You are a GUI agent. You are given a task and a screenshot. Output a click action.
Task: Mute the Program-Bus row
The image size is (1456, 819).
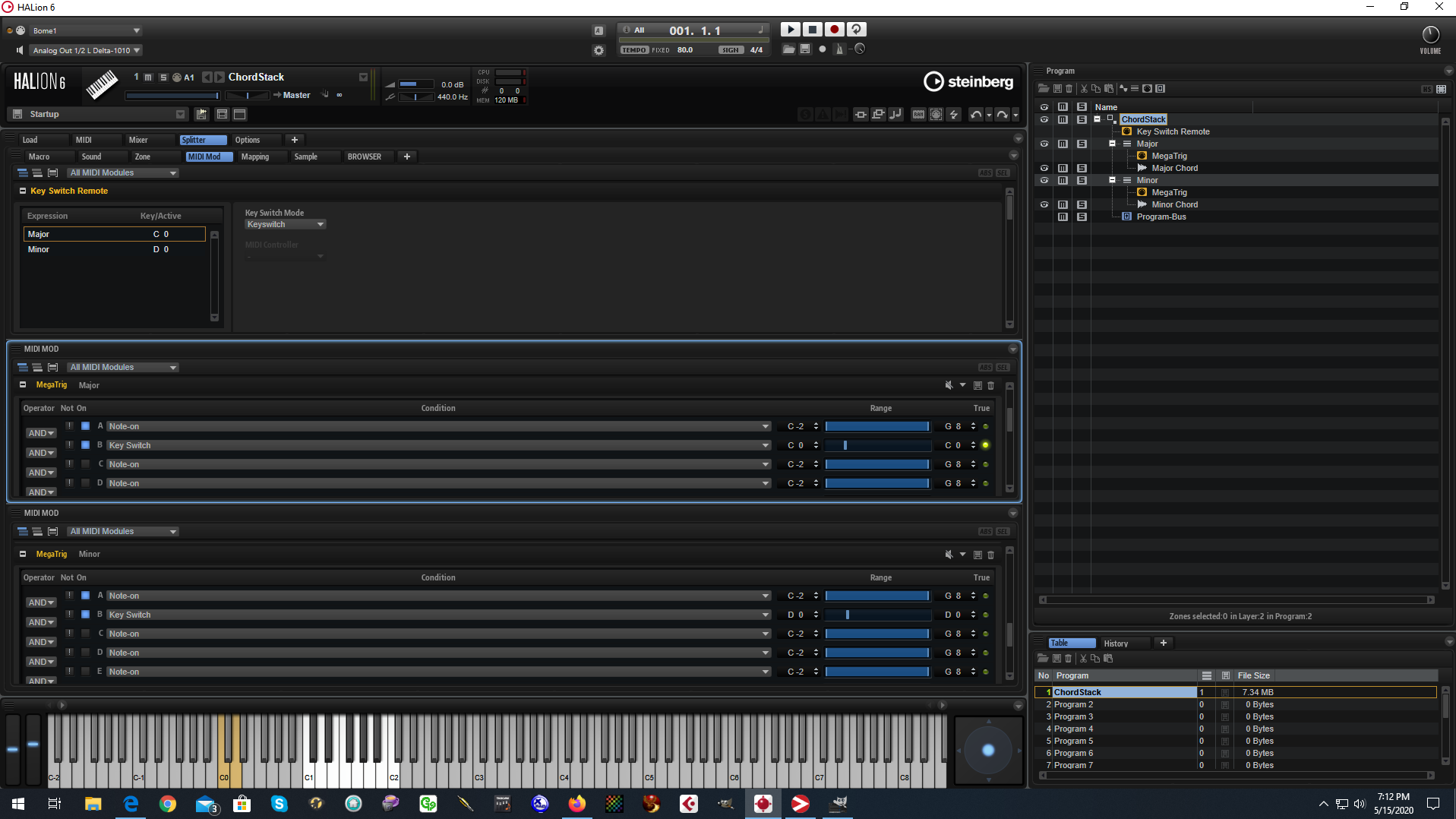pyautogui.click(x=1063, y=217)
